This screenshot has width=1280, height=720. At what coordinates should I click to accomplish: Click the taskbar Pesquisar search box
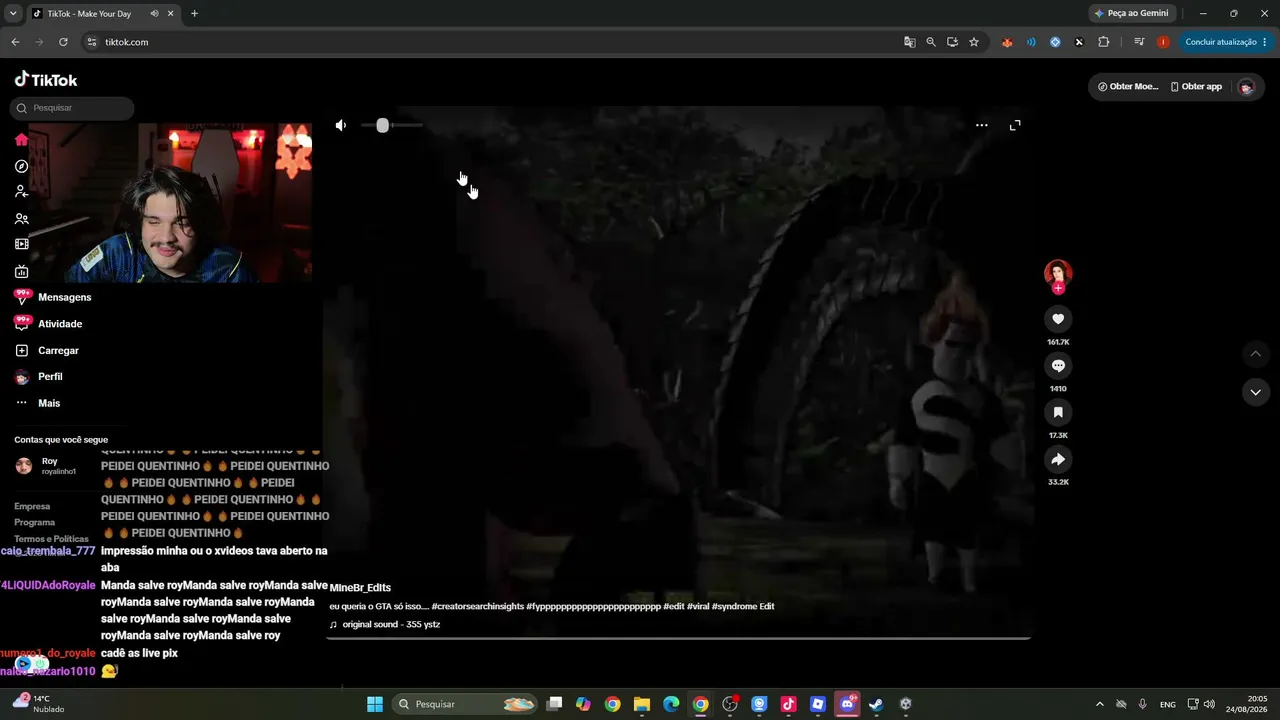[465, 704]
